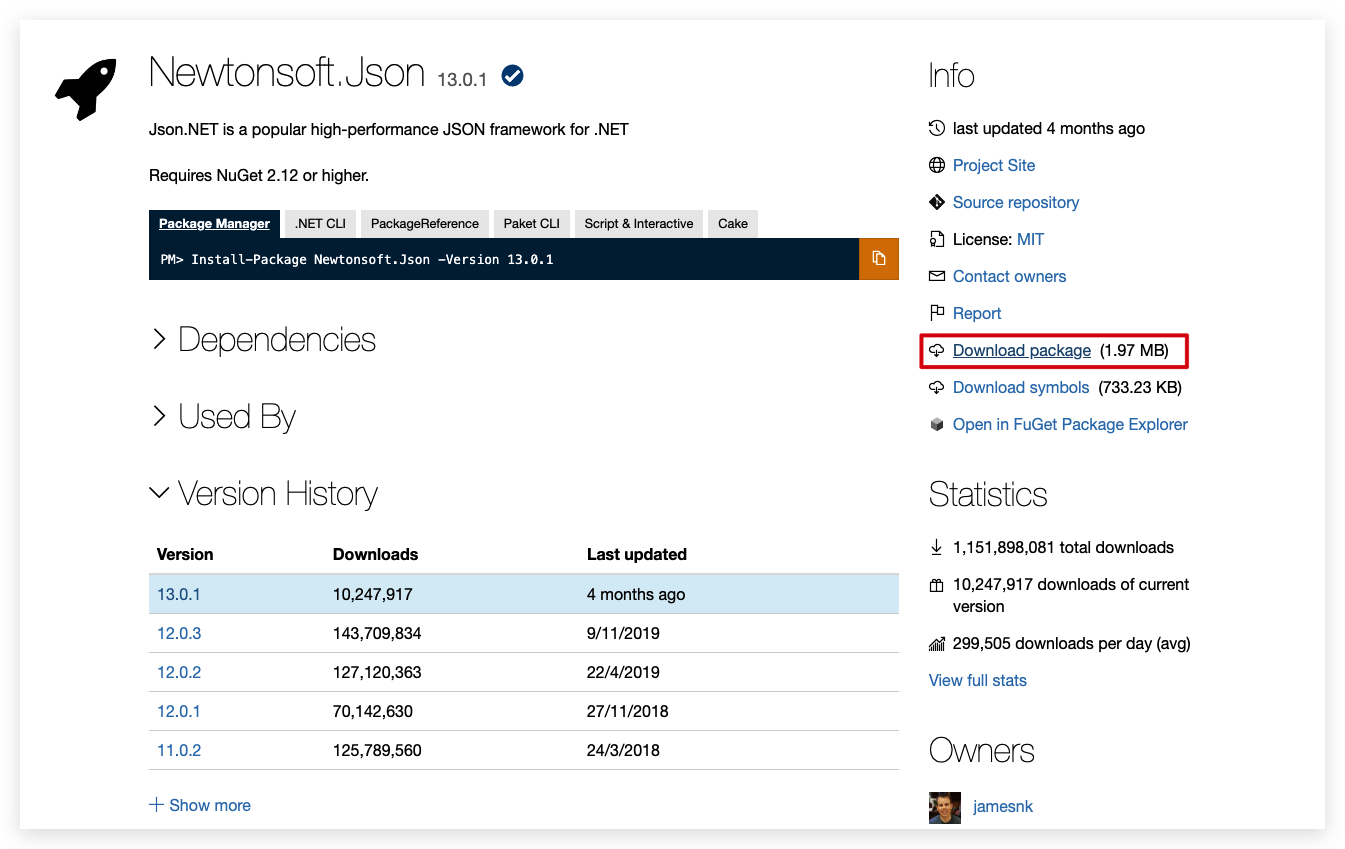Image resolution: width=1345 pixels, height=849 pixels.
Task: Click the Download package link
Action: 1022,350
